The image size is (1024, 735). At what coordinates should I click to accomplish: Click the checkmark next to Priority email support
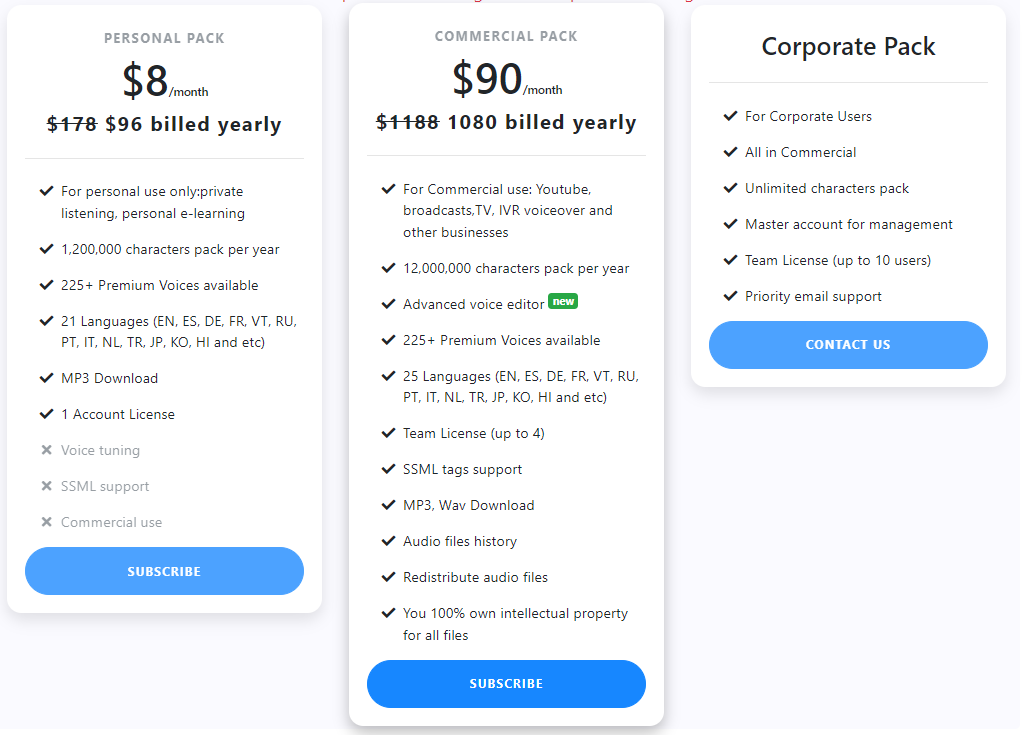tap(731, 295)
